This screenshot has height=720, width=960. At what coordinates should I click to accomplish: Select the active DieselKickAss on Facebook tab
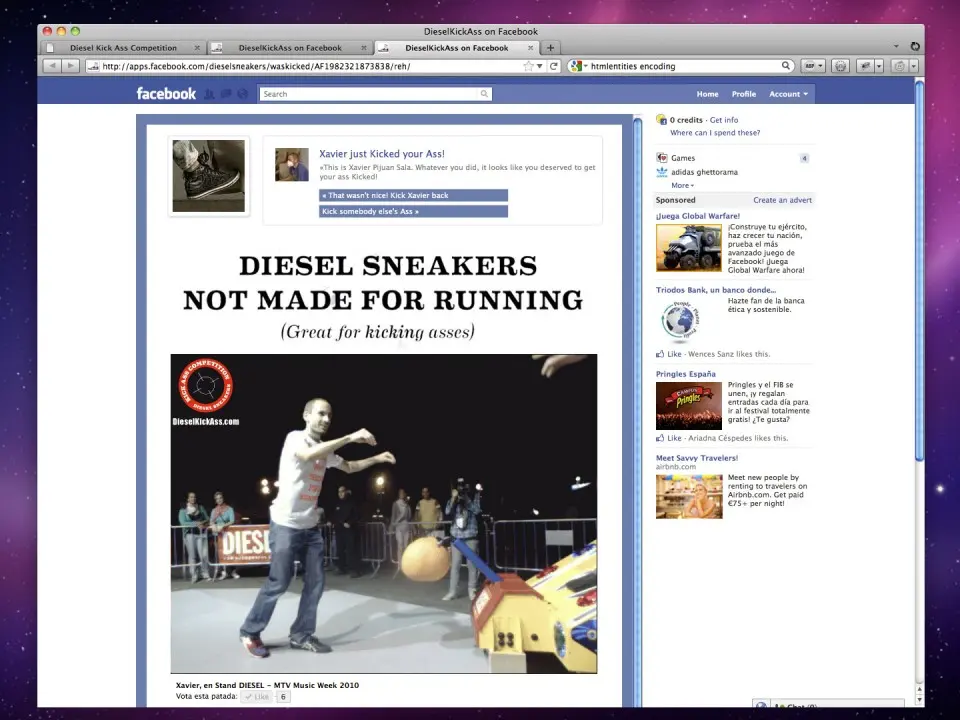[x=456, y=48]
